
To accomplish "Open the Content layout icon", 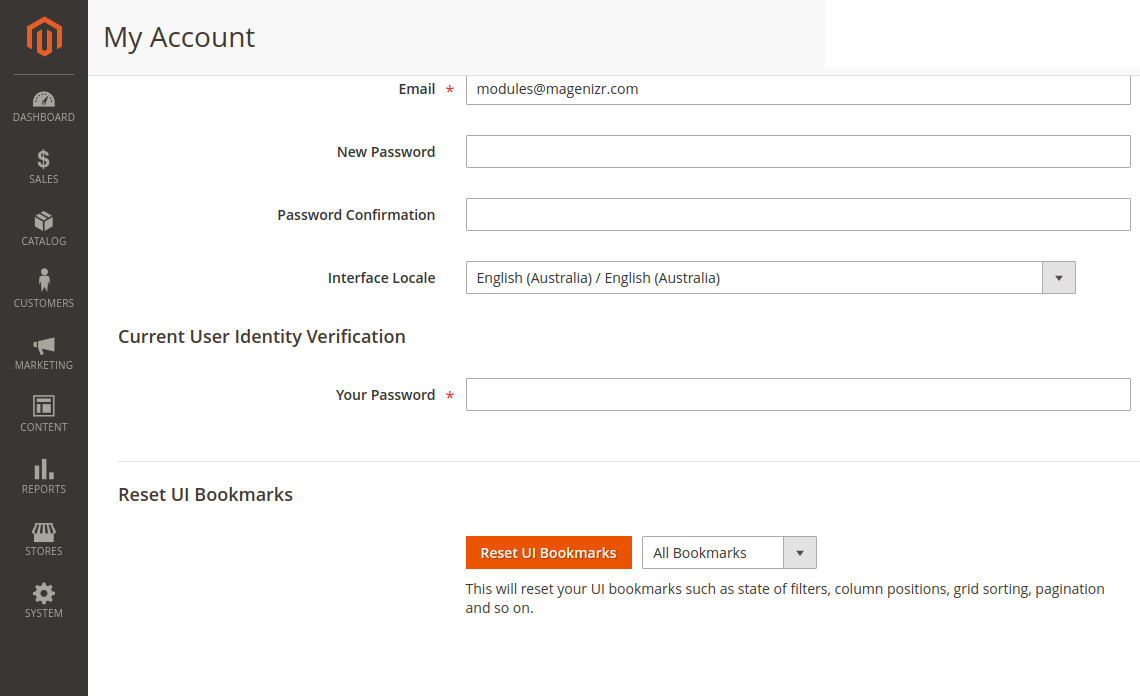I will 44,406.
